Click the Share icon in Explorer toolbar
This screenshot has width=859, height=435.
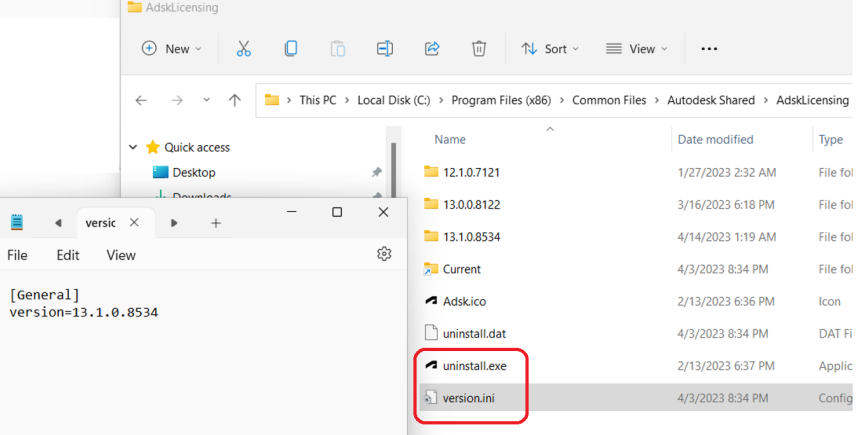[432, 49]
